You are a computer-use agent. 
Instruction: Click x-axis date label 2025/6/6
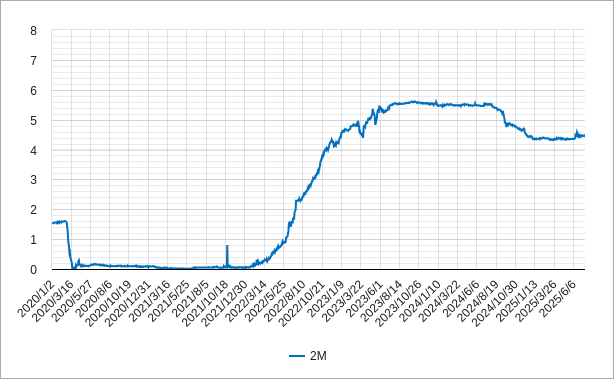[x=558, y=299]
